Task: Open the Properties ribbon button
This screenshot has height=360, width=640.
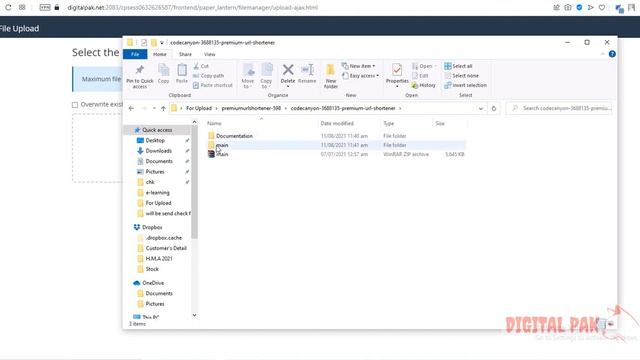Action: coord(397,76)
